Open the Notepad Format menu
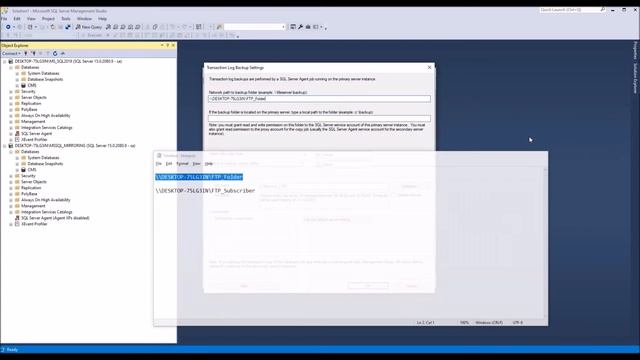Screen dimensions: 640x360 [x=182, y=164]
